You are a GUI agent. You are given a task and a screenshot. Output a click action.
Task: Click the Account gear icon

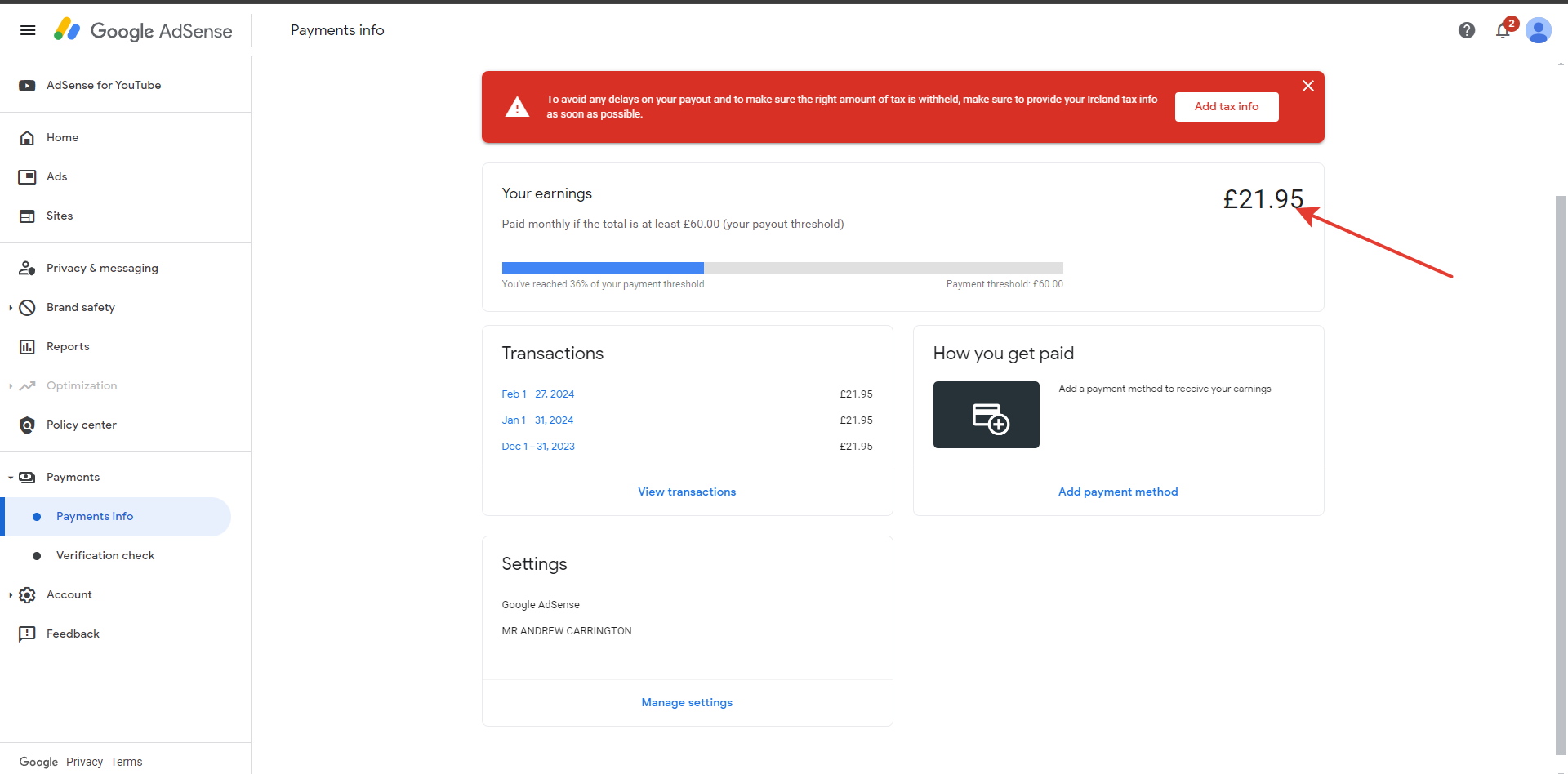tap(27, 595)
